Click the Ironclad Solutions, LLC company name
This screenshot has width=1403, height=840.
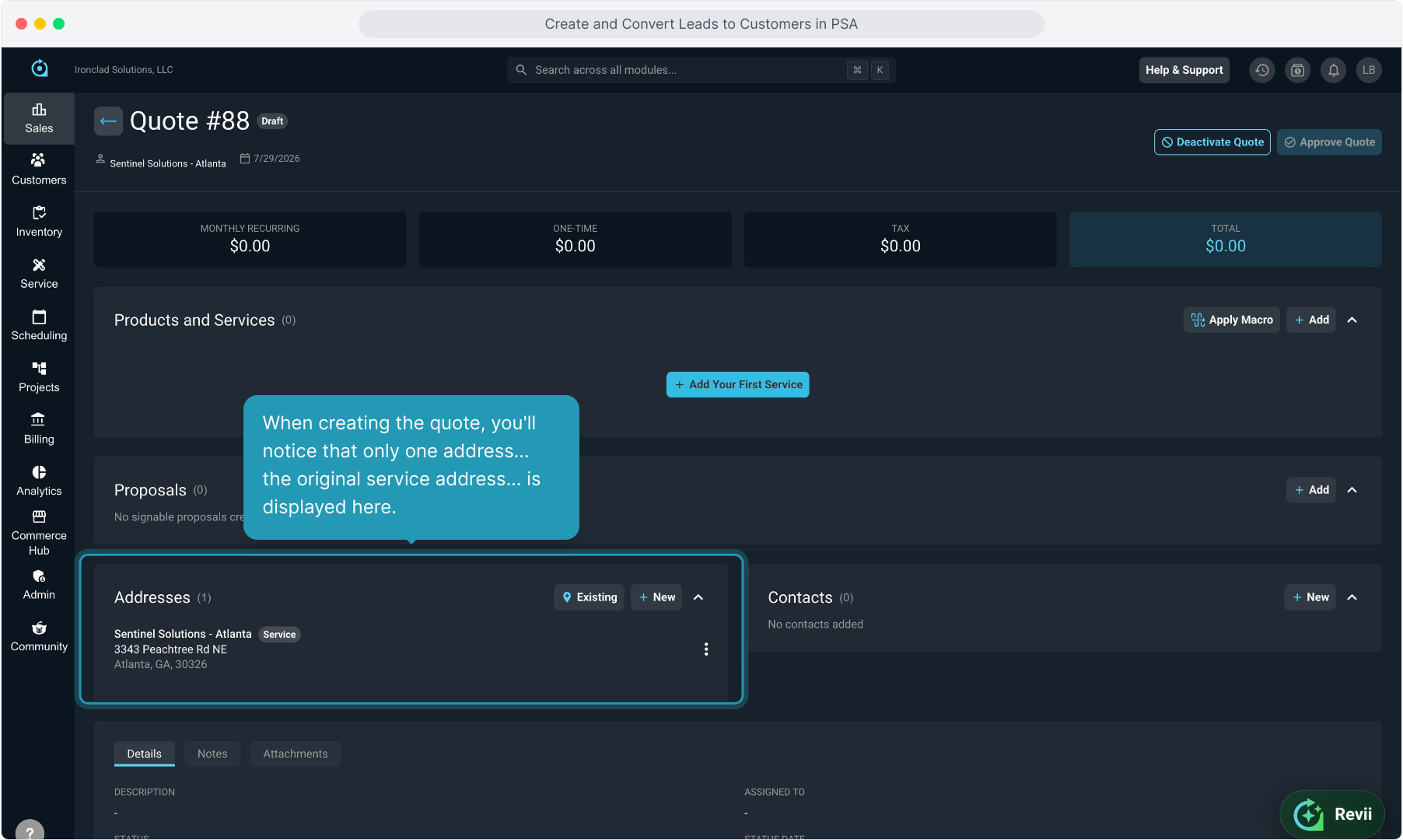[x=124, y=70]
